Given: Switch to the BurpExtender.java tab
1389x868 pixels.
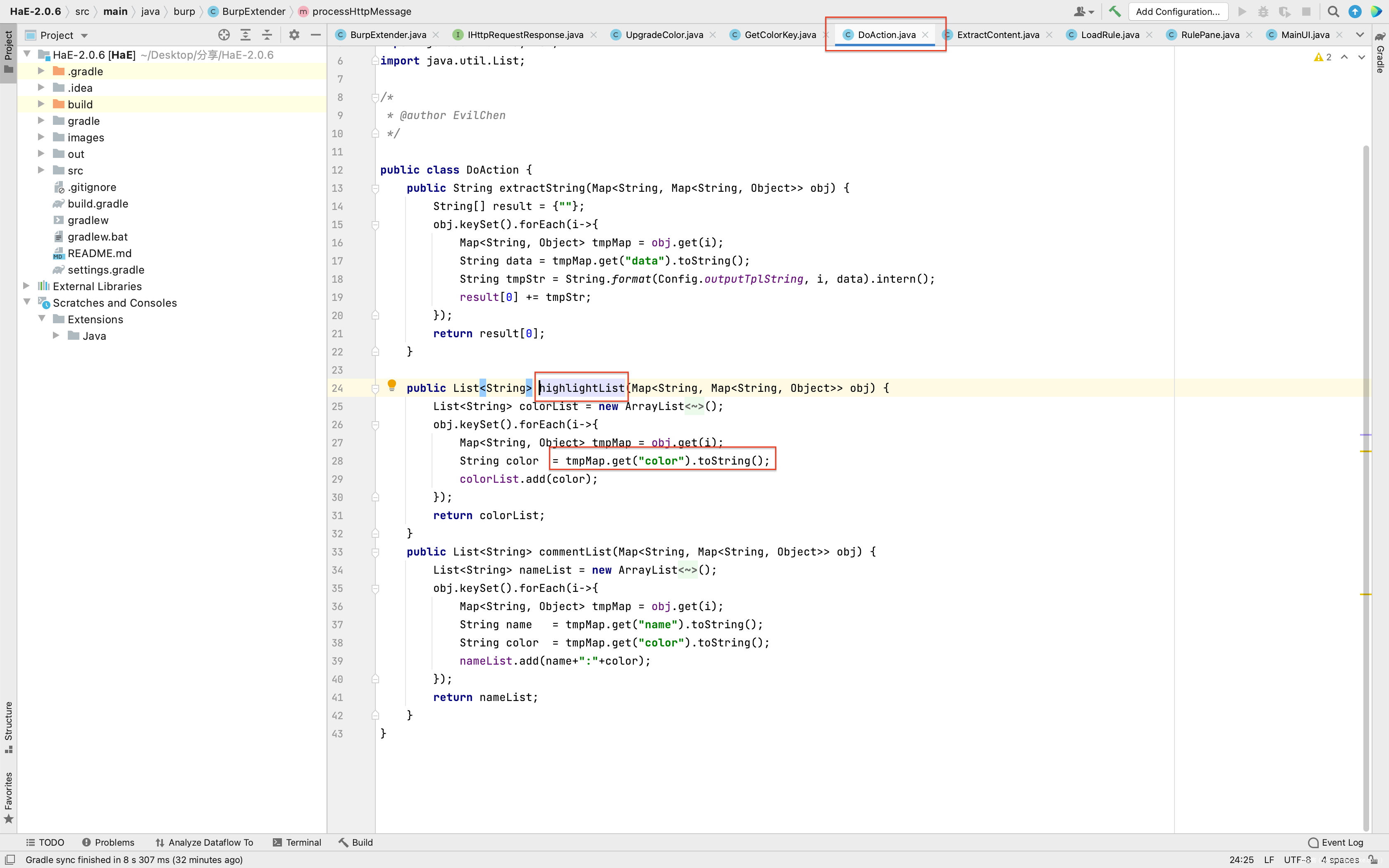Looking at the screenshot, I should (x=388, y=35).
